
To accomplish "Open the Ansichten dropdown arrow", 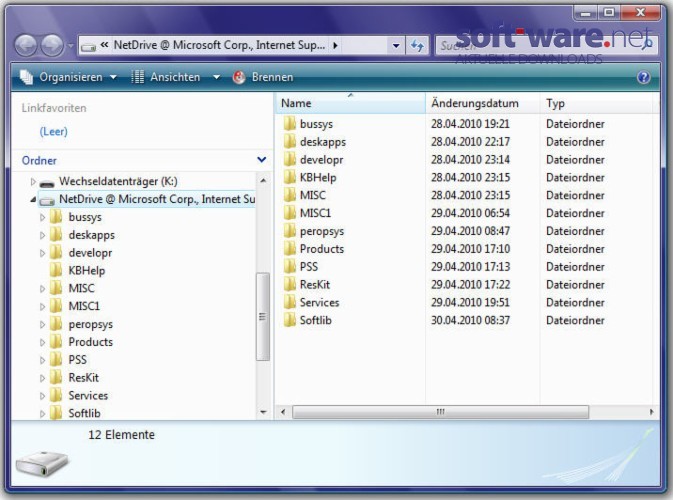I will coord(216,77).
